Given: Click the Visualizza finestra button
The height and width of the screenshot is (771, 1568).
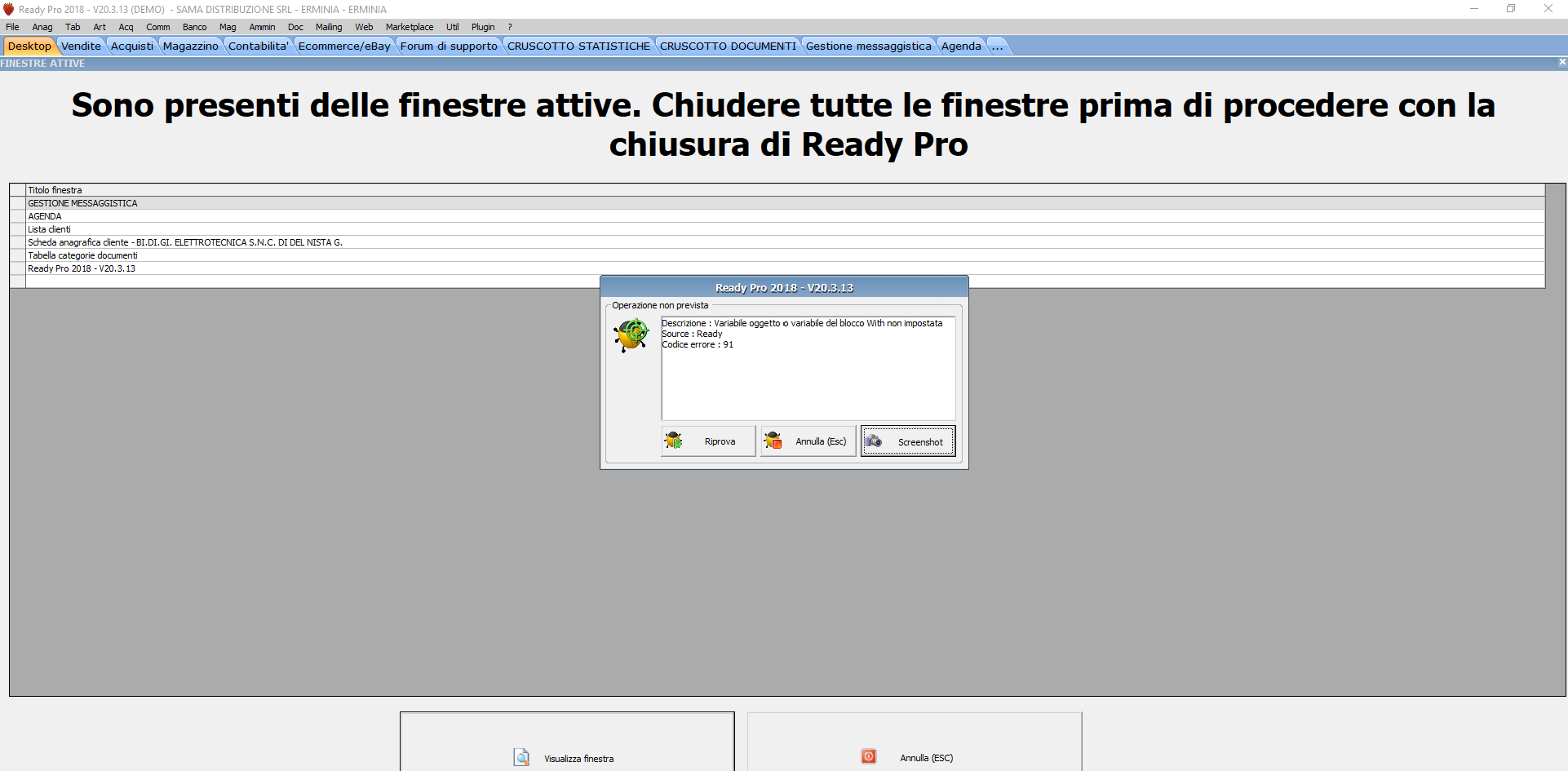Looking at the screenshot, I should coord(567,742).
